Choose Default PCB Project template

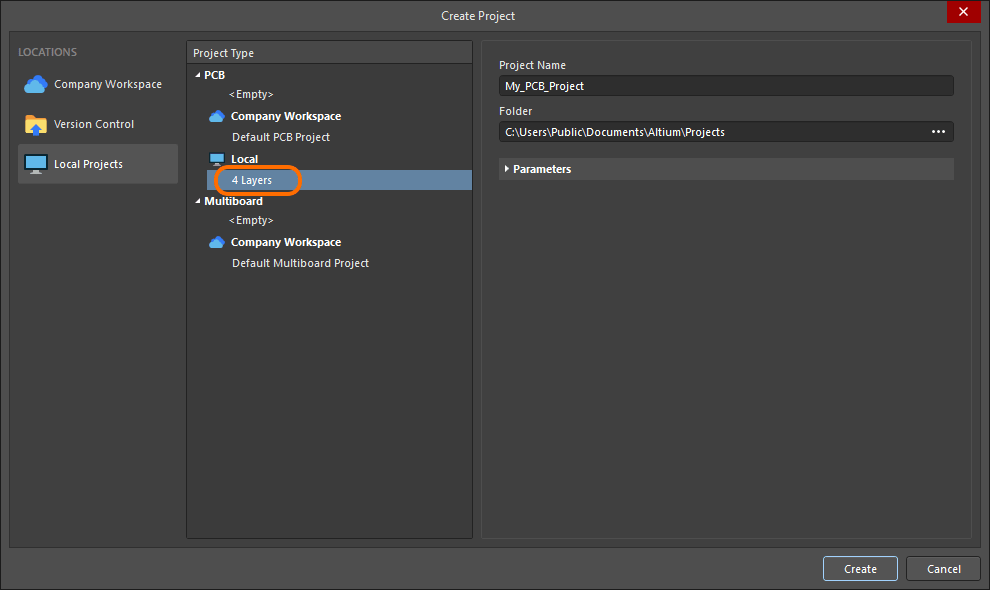[x=281, y=137]
